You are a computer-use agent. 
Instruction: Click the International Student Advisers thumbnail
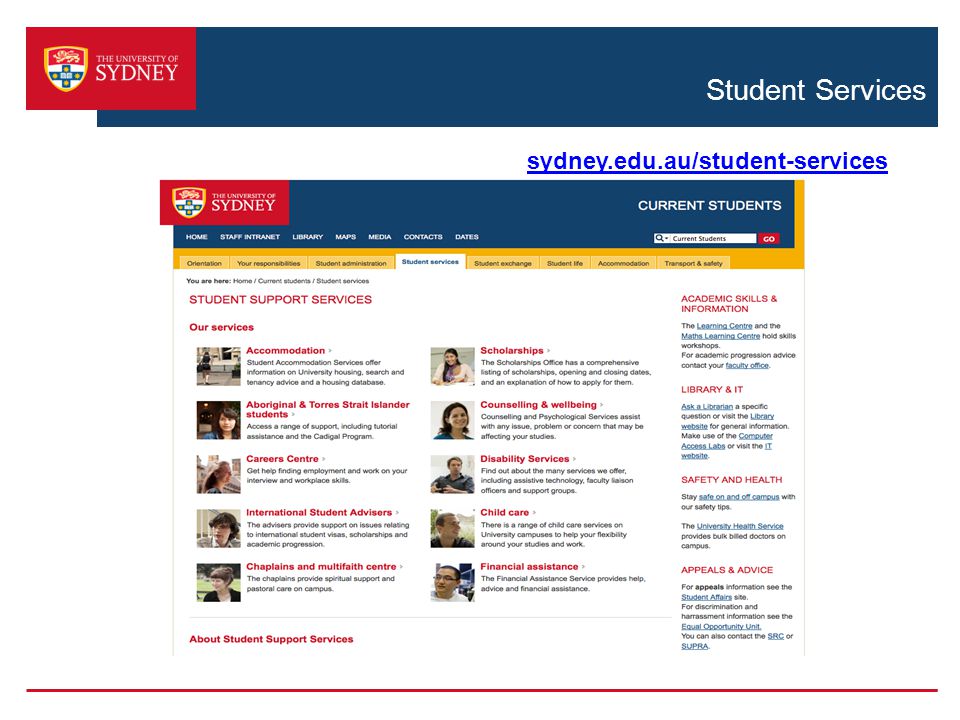click(219, 528)
